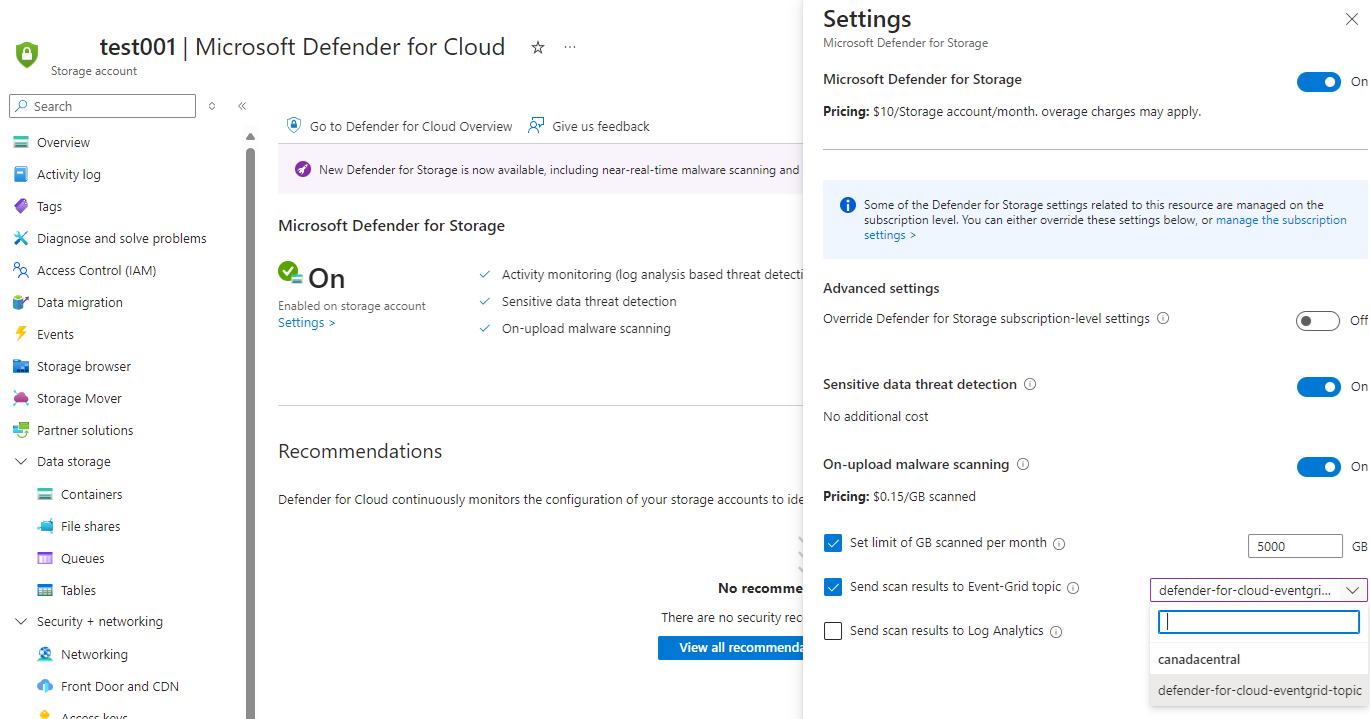Image resolution: width=1370 pixels, height=719 pixels.
Task: Click the Storage browser icon
Action: 21,366
